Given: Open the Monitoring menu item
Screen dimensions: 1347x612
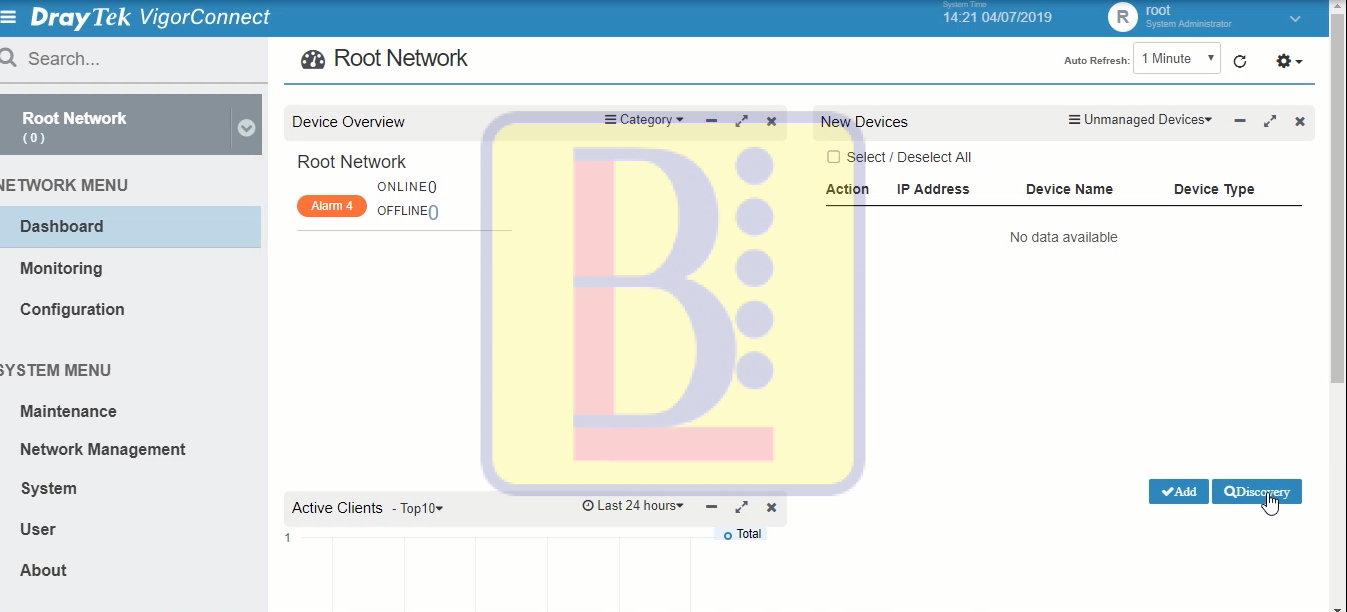Looking at the screenshot, I should click(x=61, y=268).
